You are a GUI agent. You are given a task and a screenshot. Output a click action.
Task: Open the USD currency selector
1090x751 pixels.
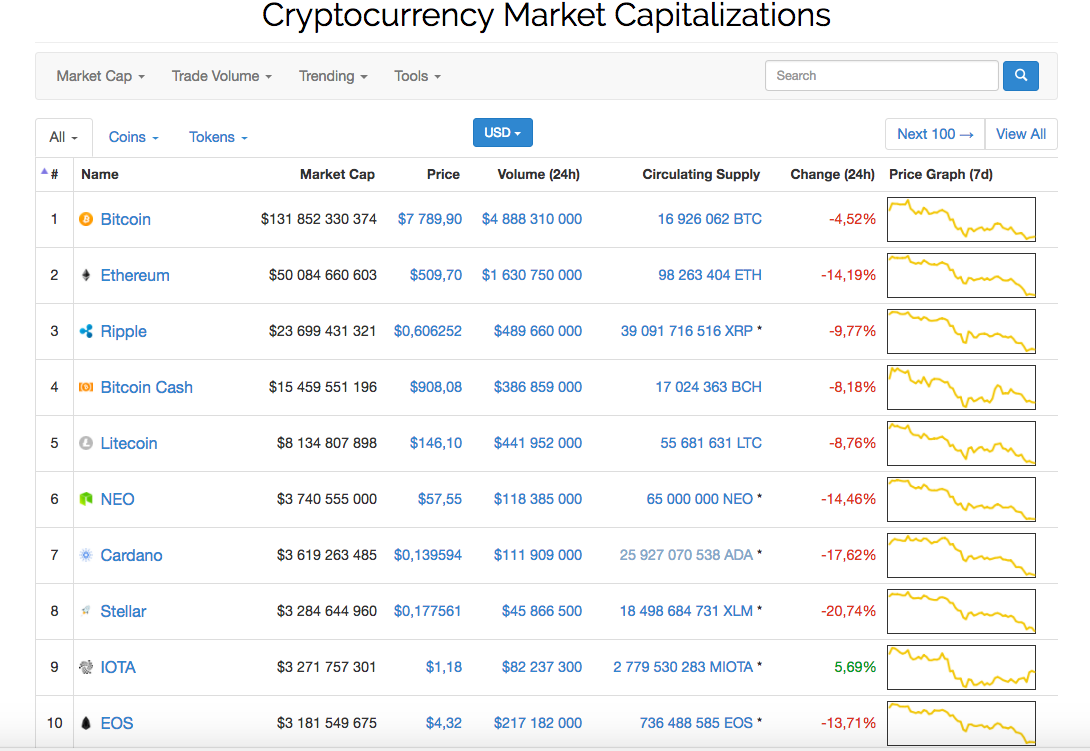pos(502,133)
